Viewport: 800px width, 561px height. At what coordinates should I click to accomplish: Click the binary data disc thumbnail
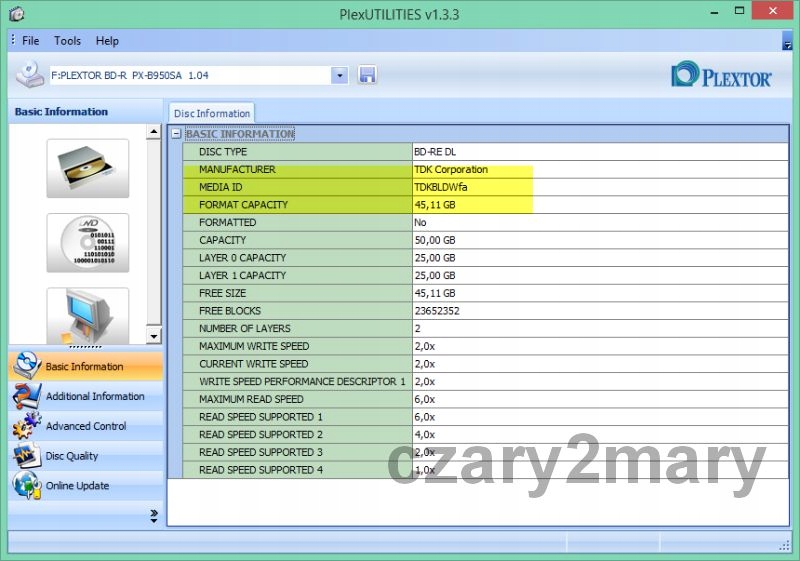tap(88, 243)
